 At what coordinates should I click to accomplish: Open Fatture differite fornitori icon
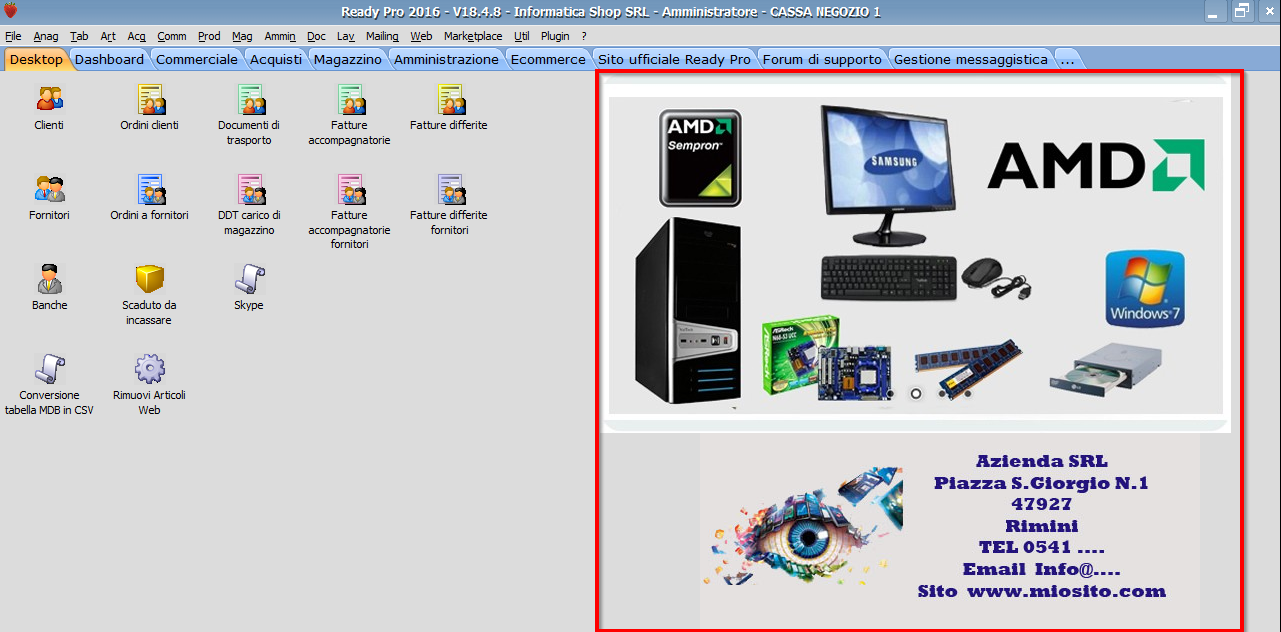pos(449,189)
